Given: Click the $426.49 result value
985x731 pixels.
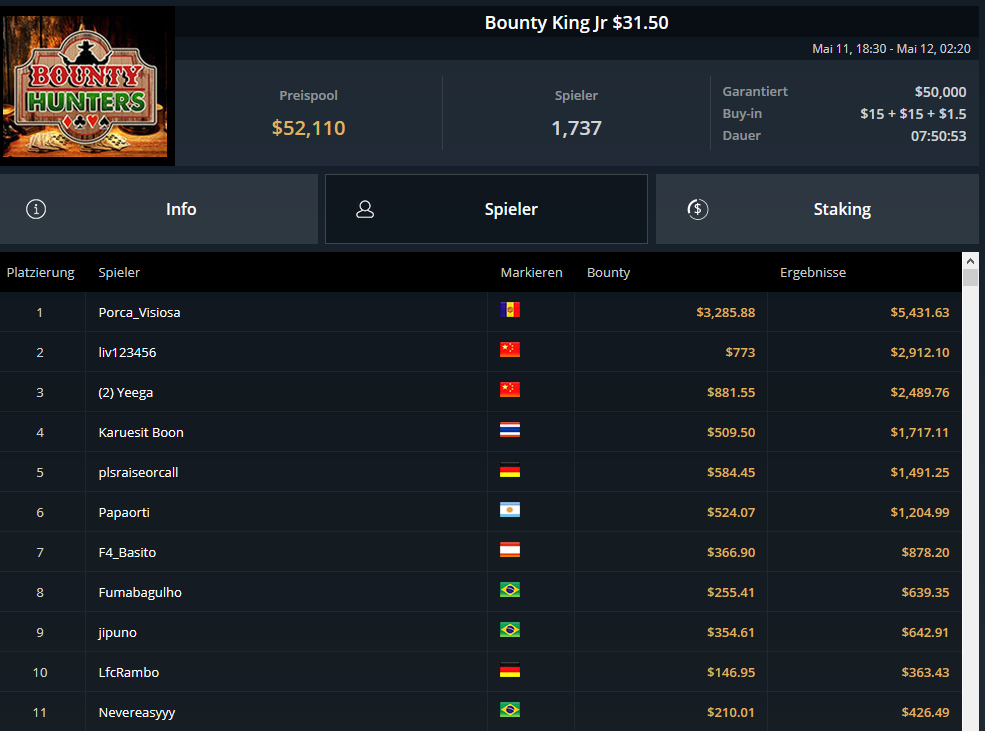Looking at the screenshot, I should (925, 713).
